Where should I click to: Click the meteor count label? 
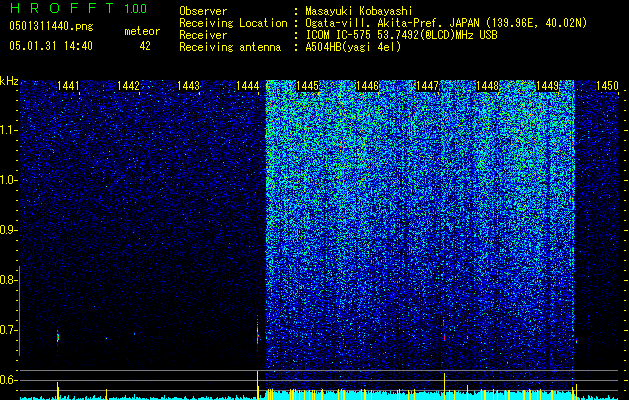(142, 31)
